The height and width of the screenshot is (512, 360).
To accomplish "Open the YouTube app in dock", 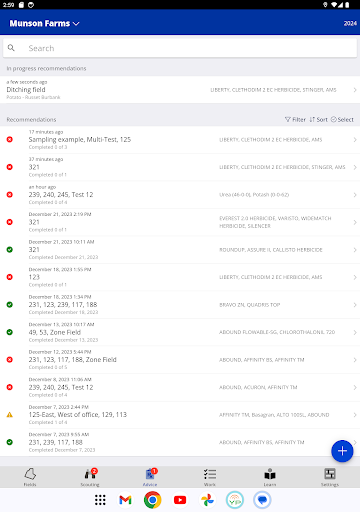I will [x=180, y=500].
